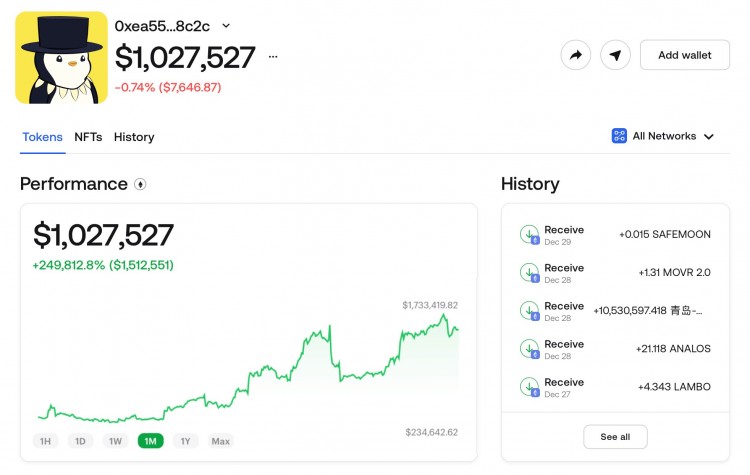
Task: Click the All Networks grid icon
Action: click(619, 136)
